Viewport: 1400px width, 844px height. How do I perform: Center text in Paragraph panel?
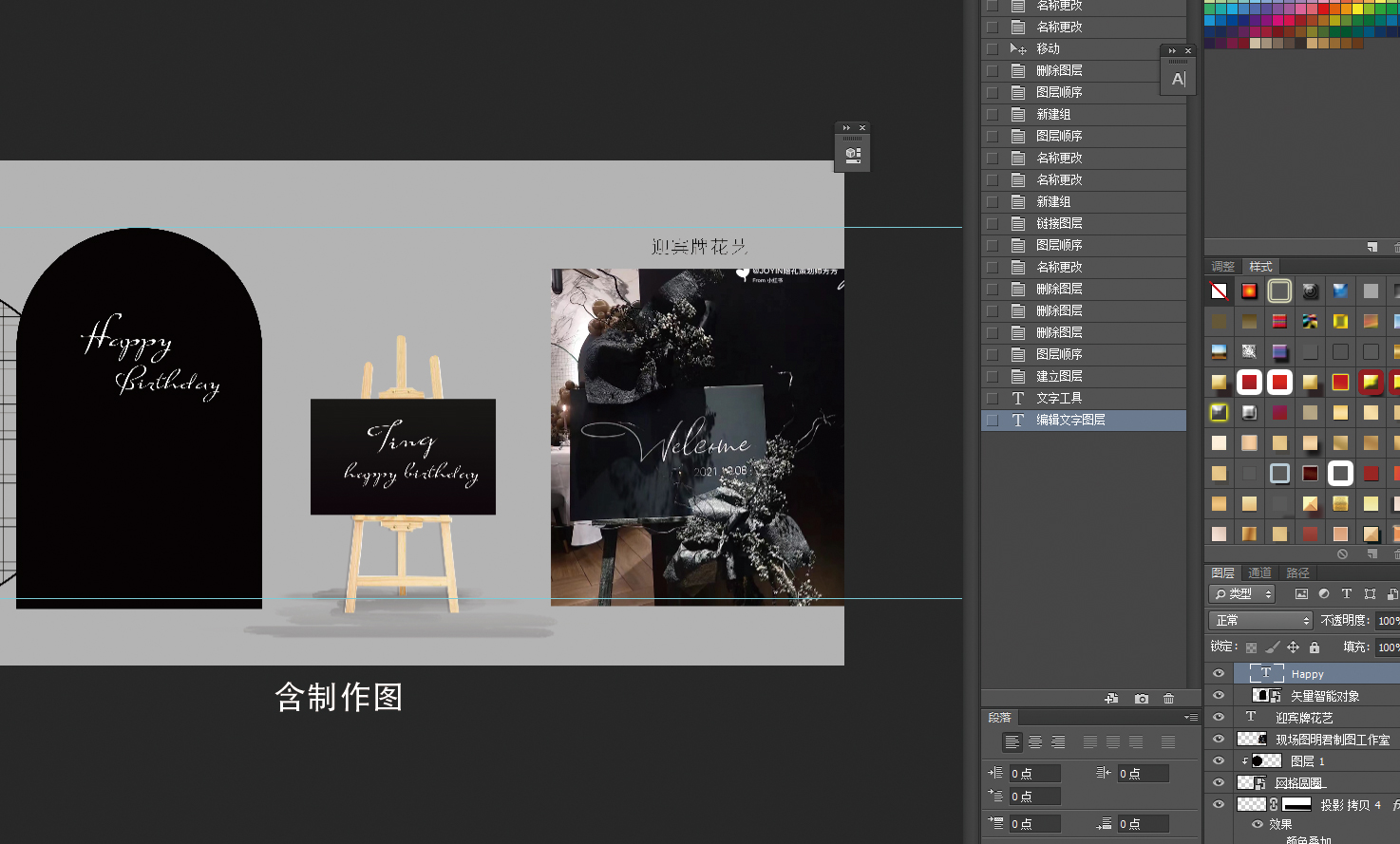pyautogui.click(x=1035, y=741)
